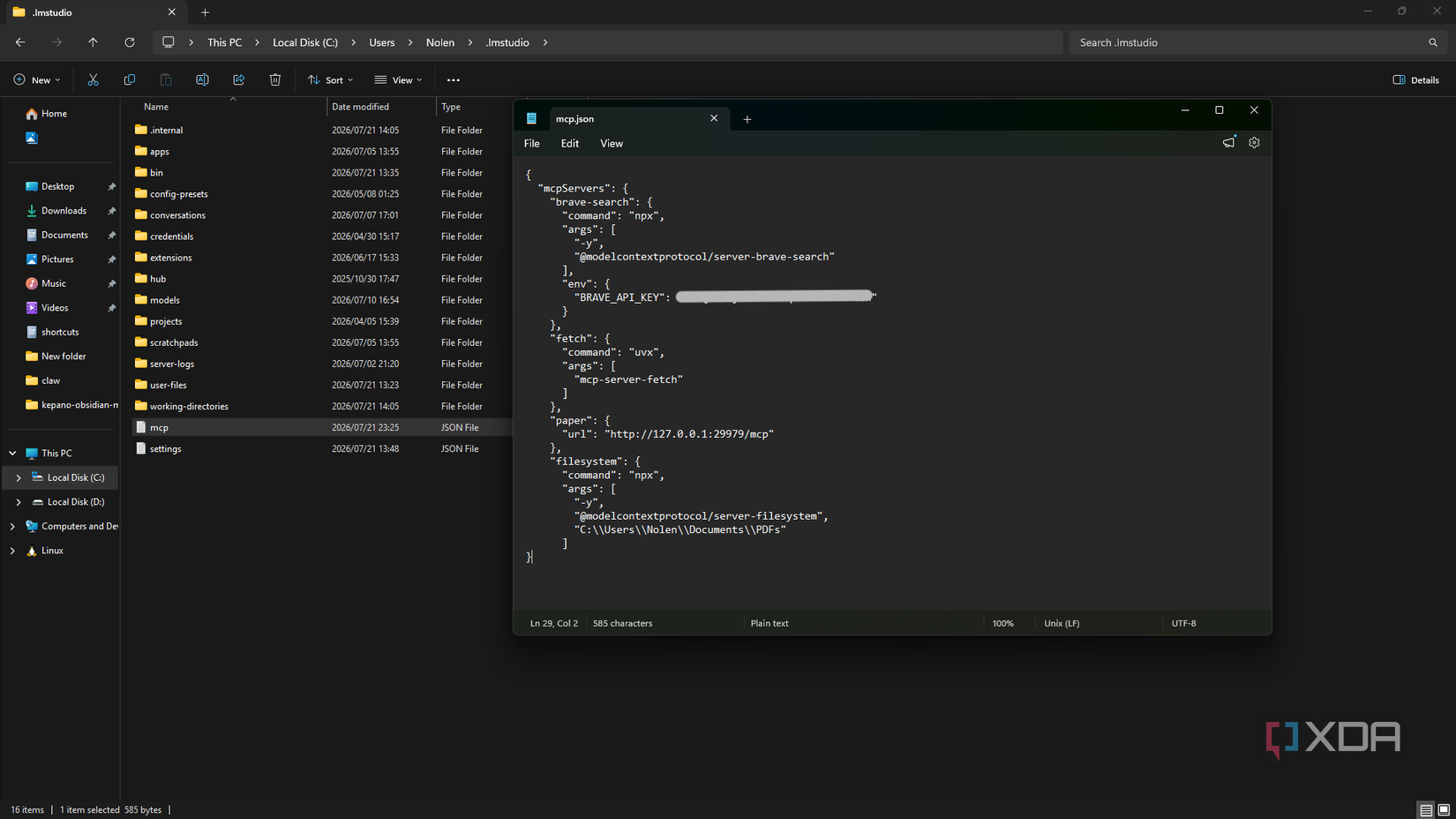Expand Computers and Devices node
The width and height of the screenshot is (1456, 819).
click(x=12, y=526)
